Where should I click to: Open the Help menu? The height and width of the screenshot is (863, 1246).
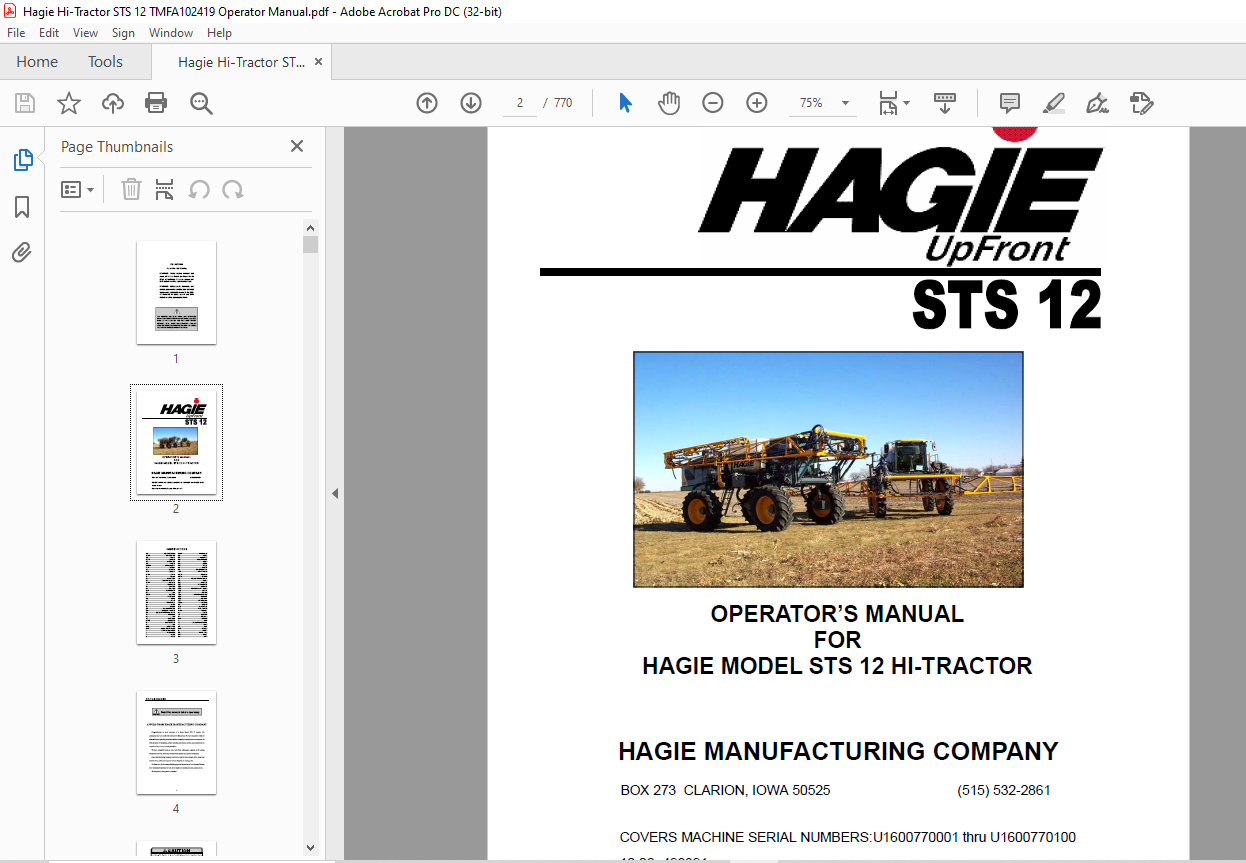pos(219,33)
